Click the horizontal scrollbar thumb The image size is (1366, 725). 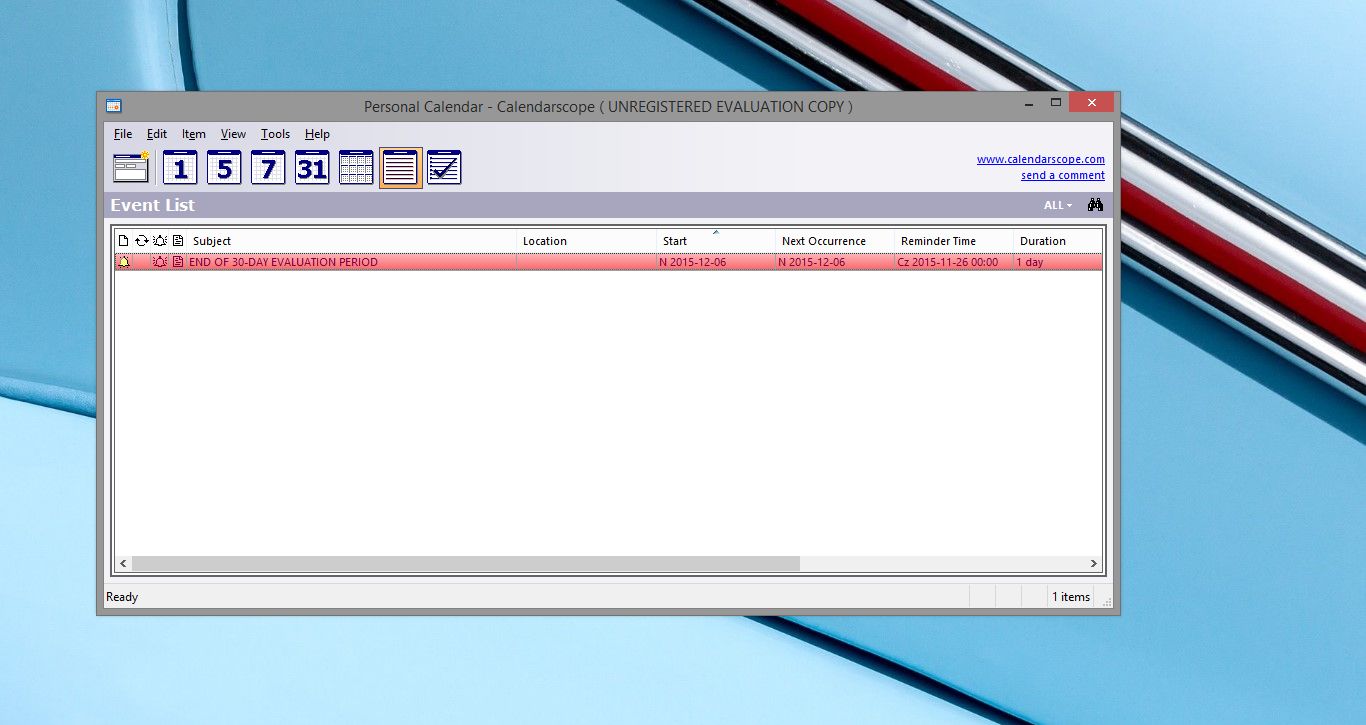point(466,564)
